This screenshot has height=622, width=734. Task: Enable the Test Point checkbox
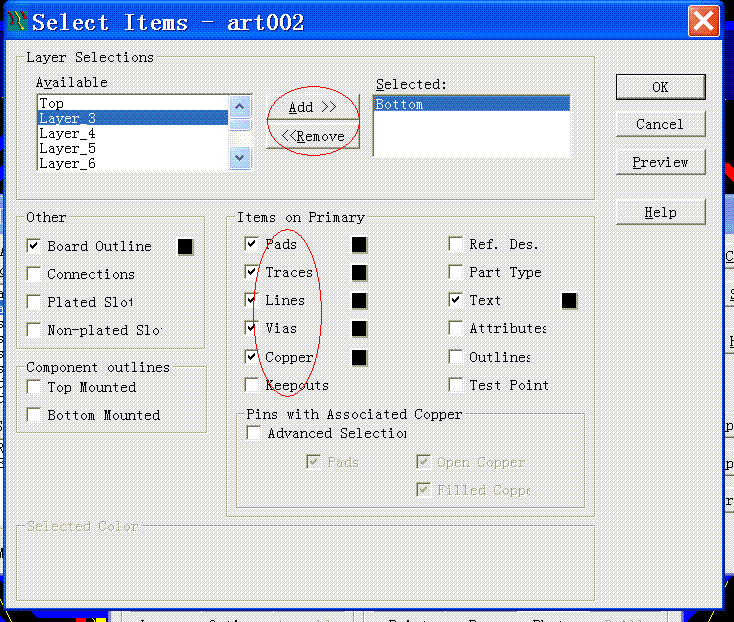coord(455,385)
